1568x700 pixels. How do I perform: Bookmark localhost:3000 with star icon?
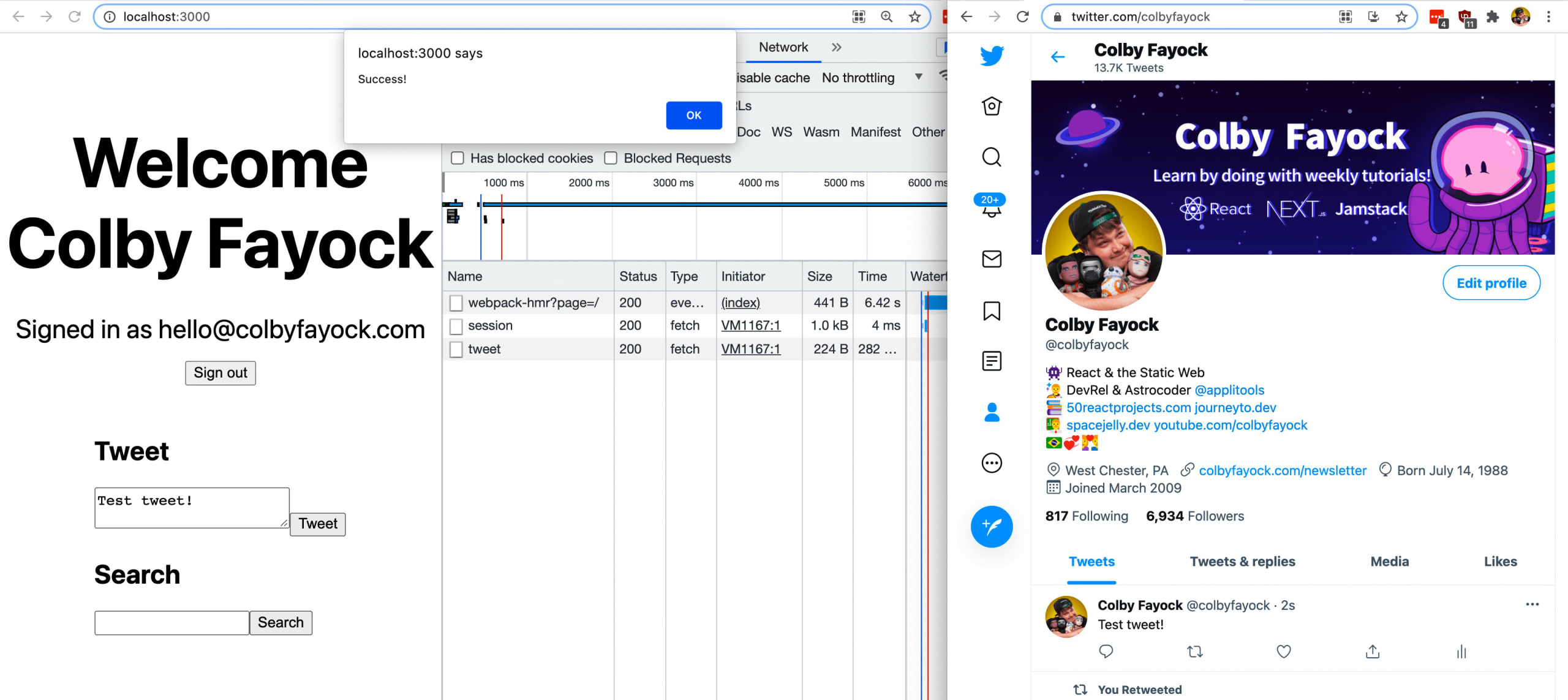tap(914, 17)
